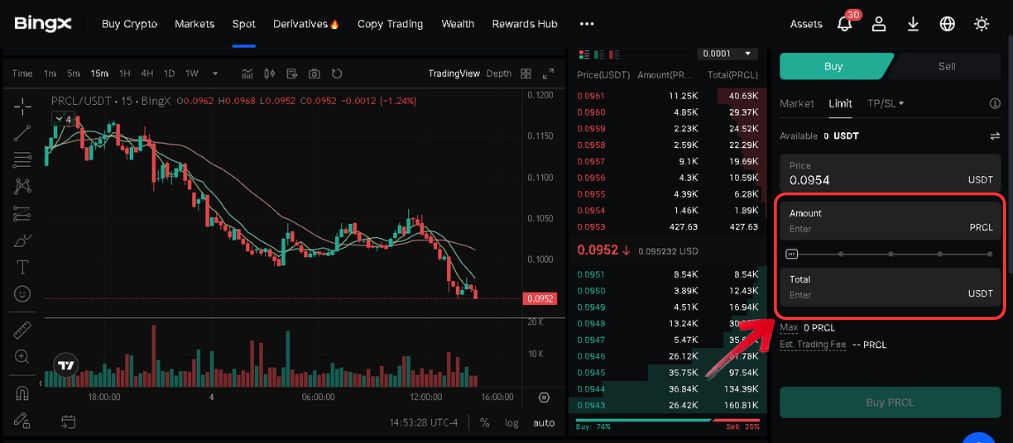Show sell orders only view
This screenshot has width=1013, height=443.
pos(615,54)
